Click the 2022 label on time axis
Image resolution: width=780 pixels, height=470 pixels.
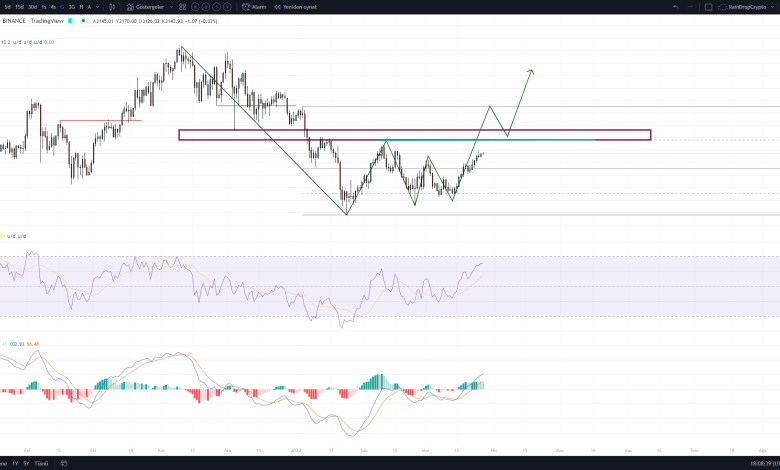[x=296, y=451]
